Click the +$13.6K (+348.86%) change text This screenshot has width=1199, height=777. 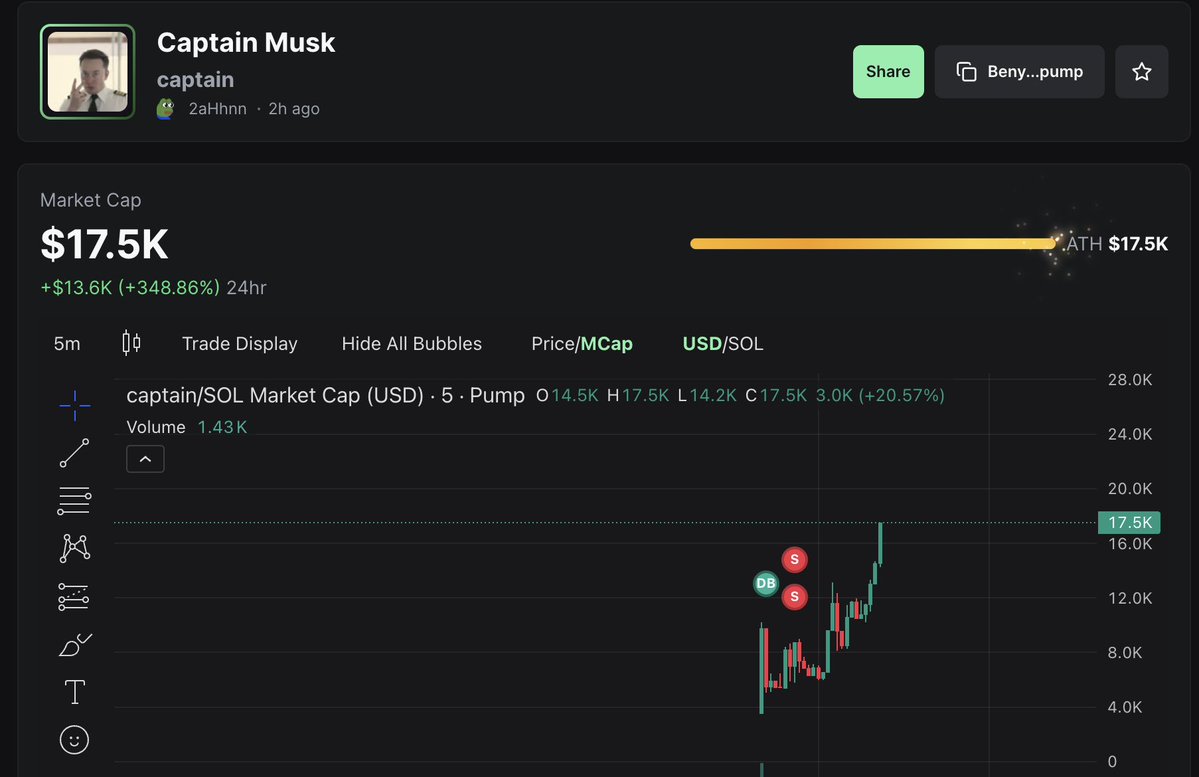(130, 288)
